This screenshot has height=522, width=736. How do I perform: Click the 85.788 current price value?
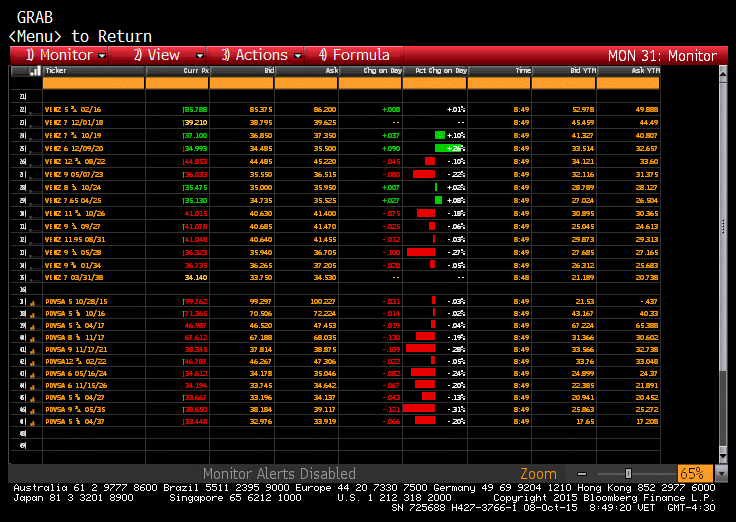coord(195,109)
